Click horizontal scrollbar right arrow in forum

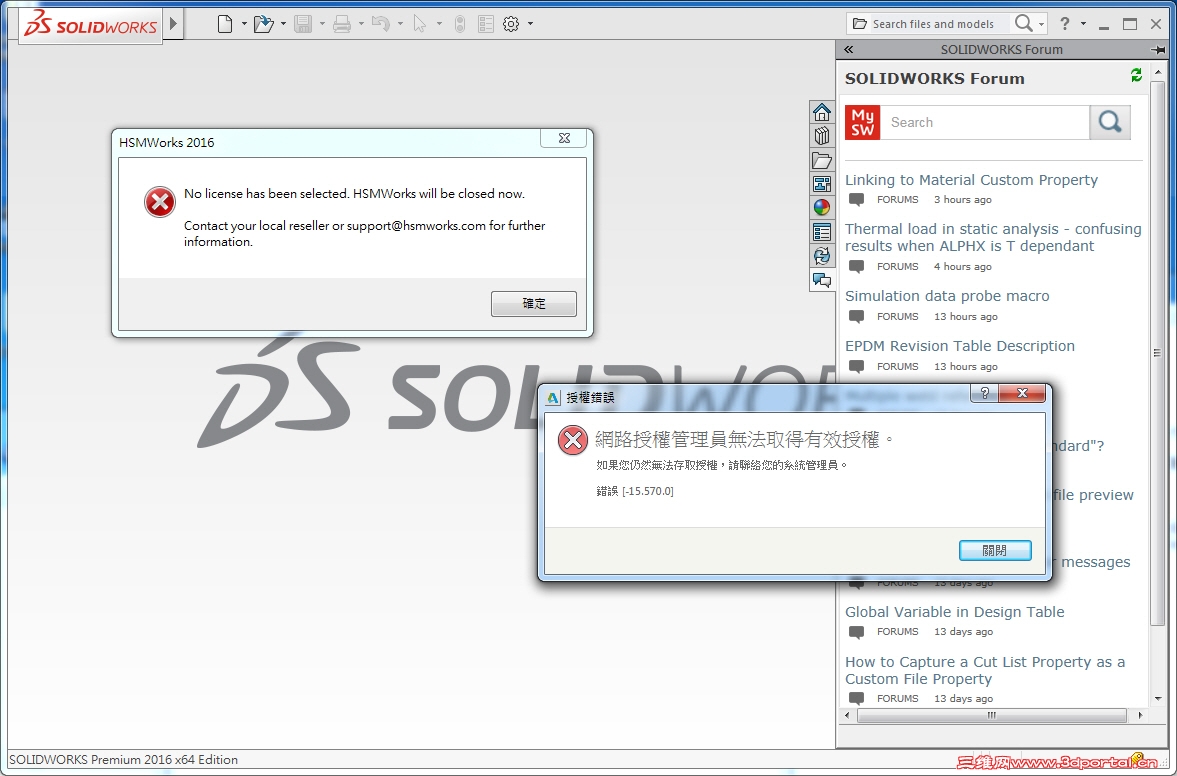click(1140, 715)
